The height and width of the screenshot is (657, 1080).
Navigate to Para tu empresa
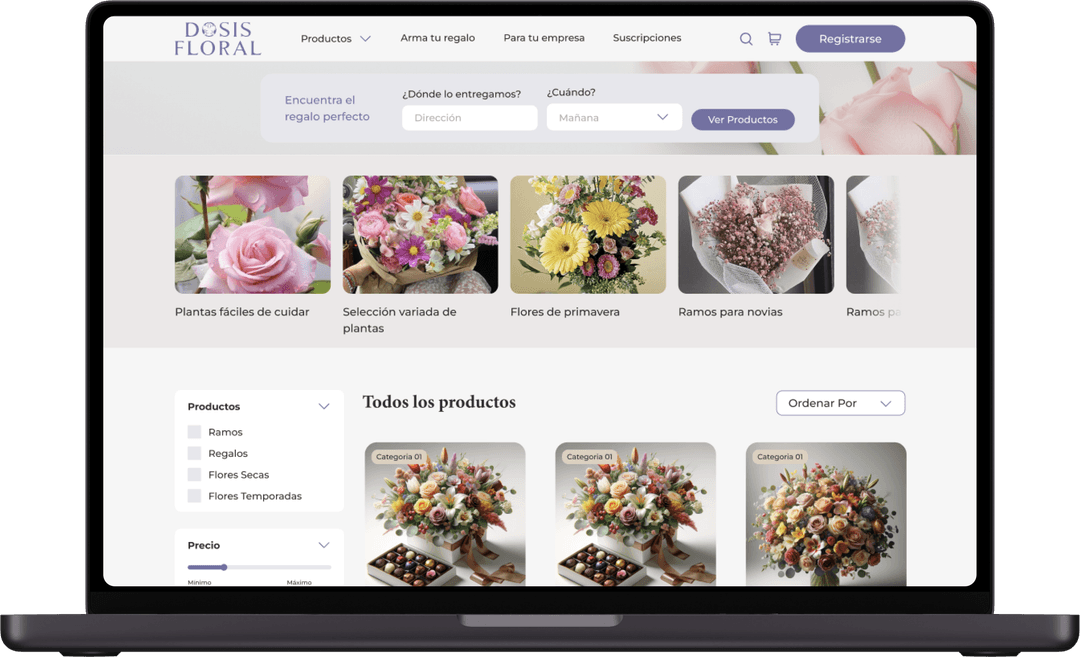tap(544, 37)
